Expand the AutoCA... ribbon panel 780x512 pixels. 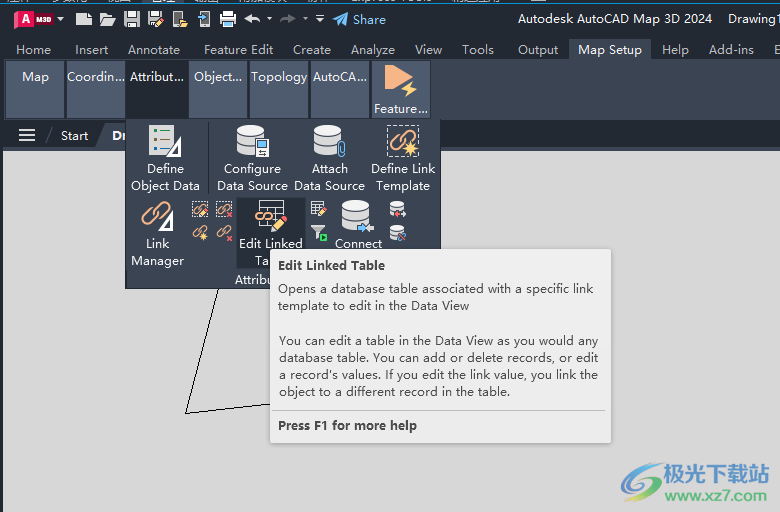pyautogui.click(x=340, y=89)
